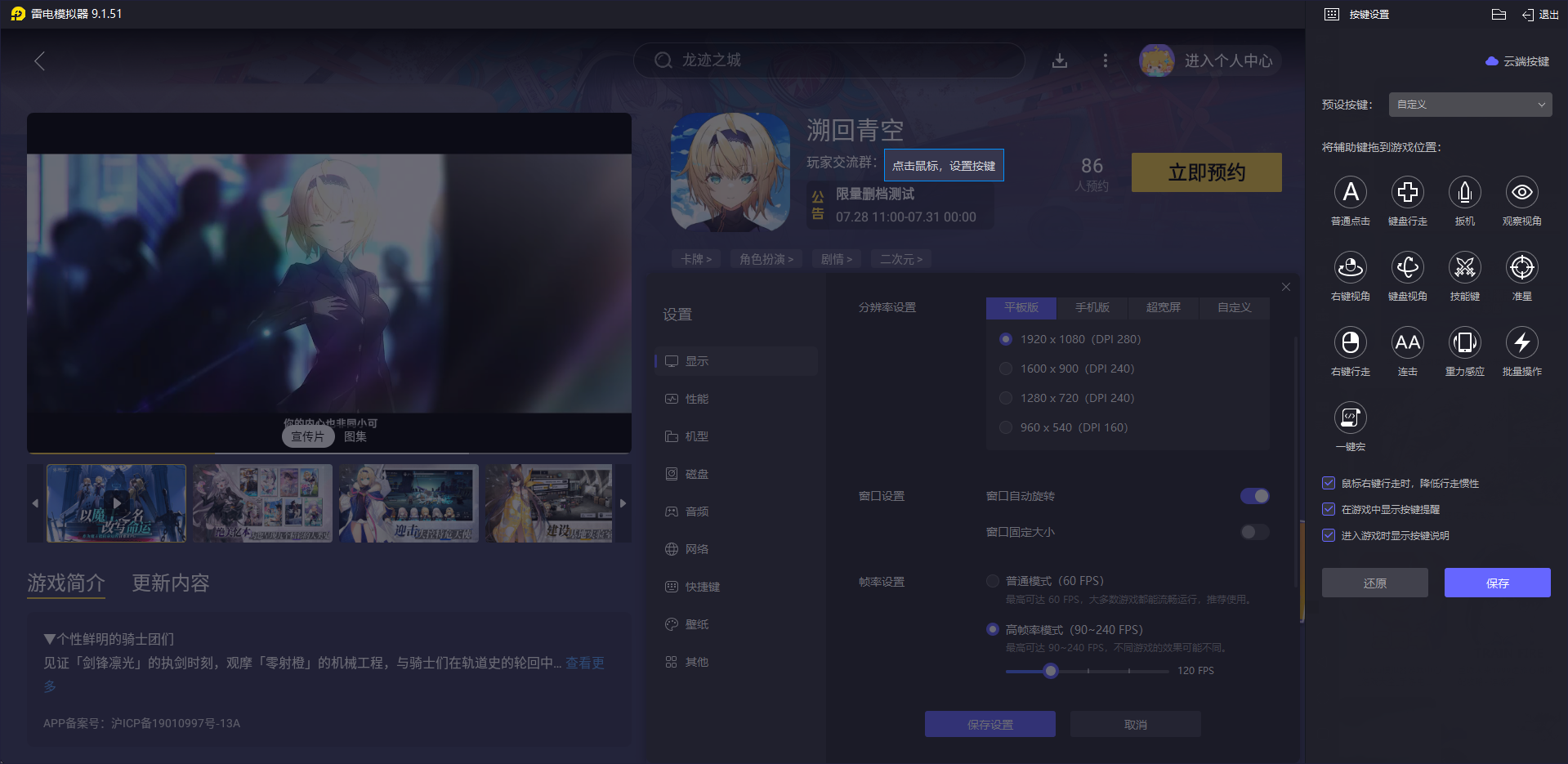Select the 技能键 crossed swords icon
The height and width of the screenshot is (764, 1568).
(1465, 267)
